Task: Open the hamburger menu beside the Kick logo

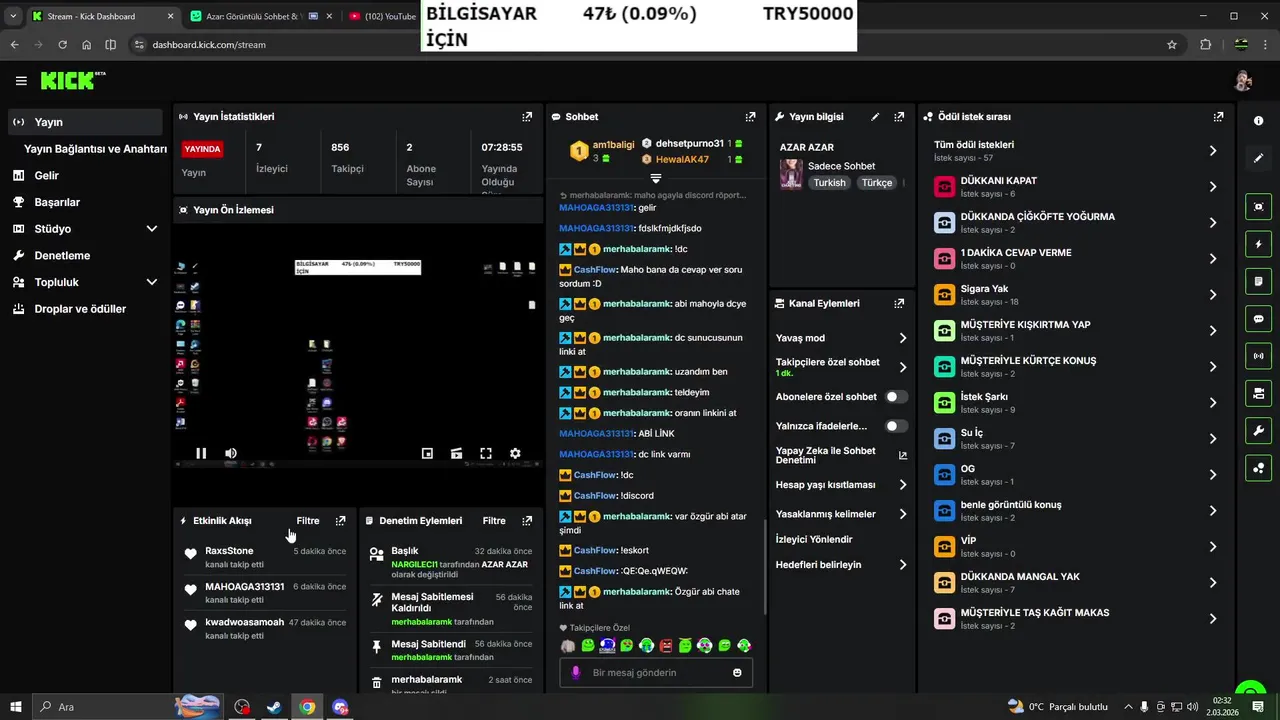Action: 21,81
